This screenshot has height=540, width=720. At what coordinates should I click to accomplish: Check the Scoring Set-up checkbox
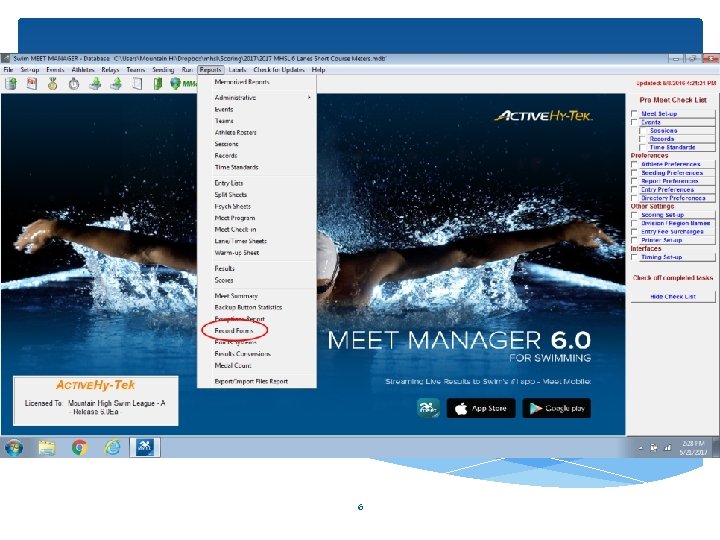coord(634,215)
